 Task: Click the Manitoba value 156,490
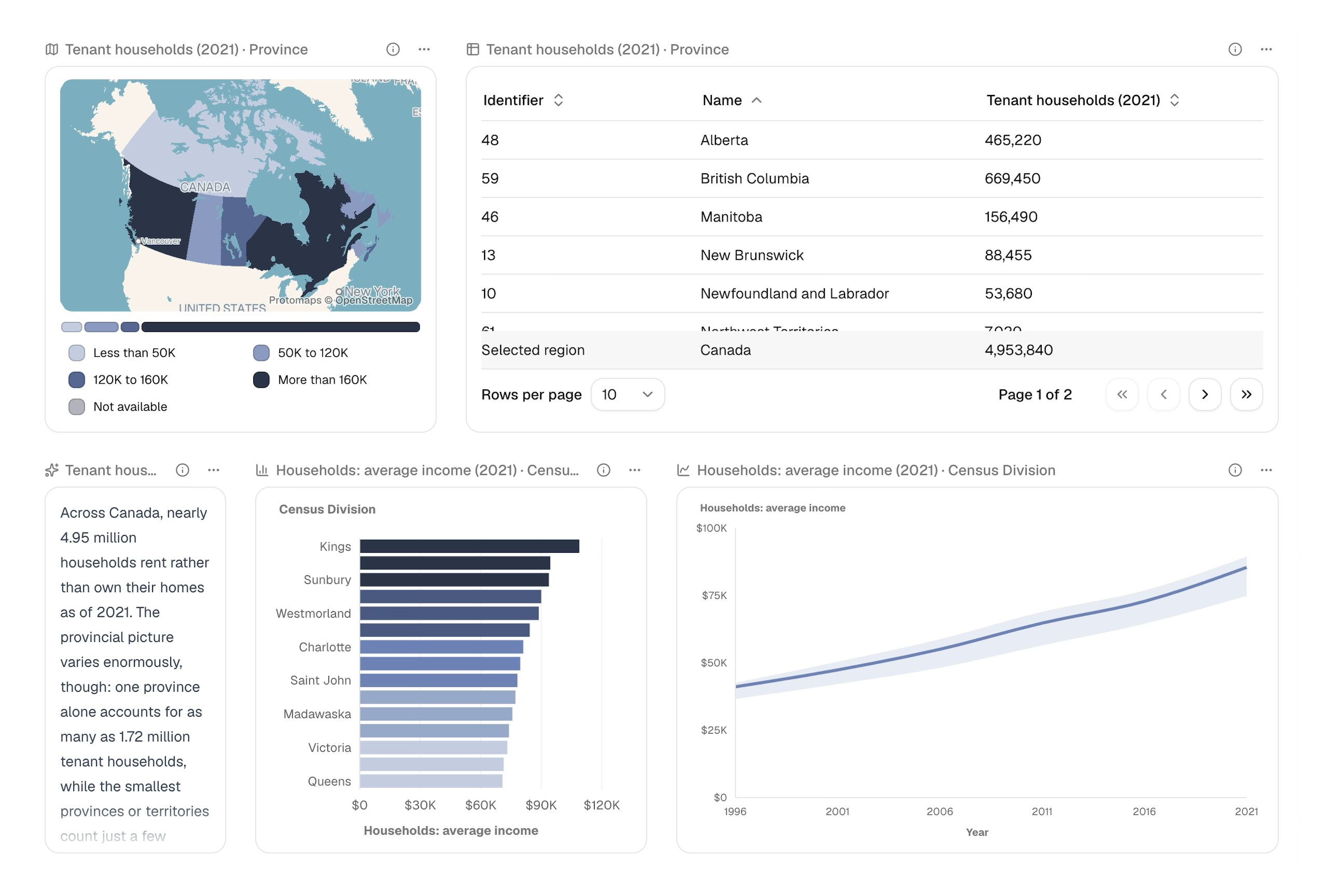pos(1011,217)
